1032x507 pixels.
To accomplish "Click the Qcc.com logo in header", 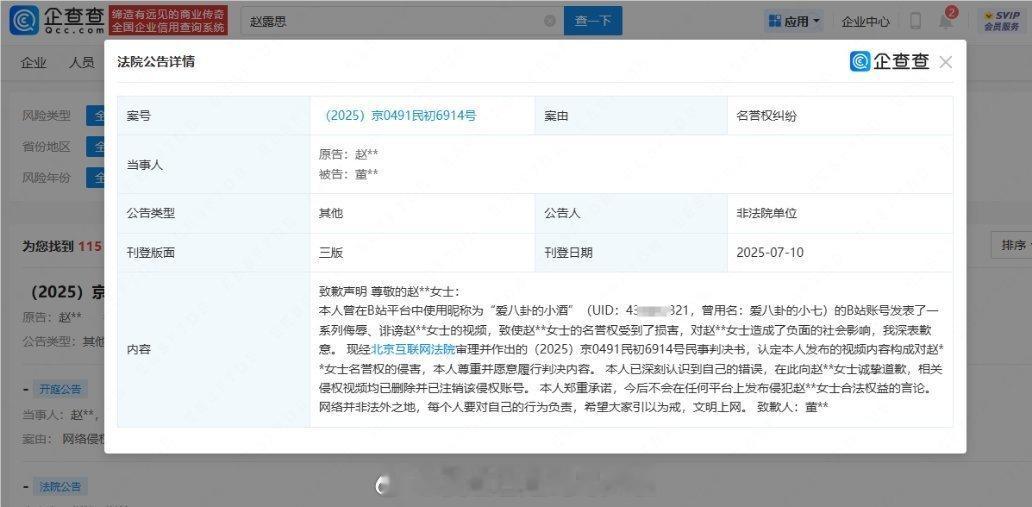I will [57, 20].
